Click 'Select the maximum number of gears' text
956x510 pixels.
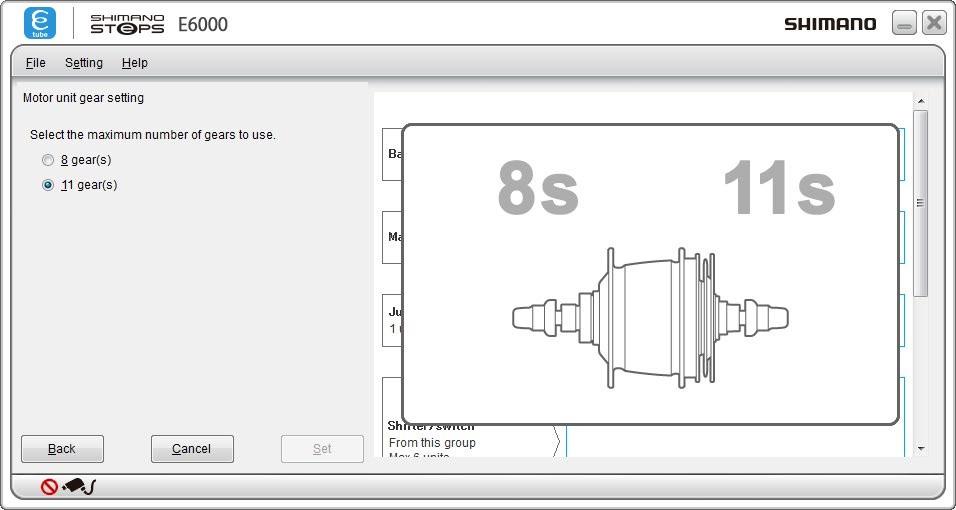[153, 135]
